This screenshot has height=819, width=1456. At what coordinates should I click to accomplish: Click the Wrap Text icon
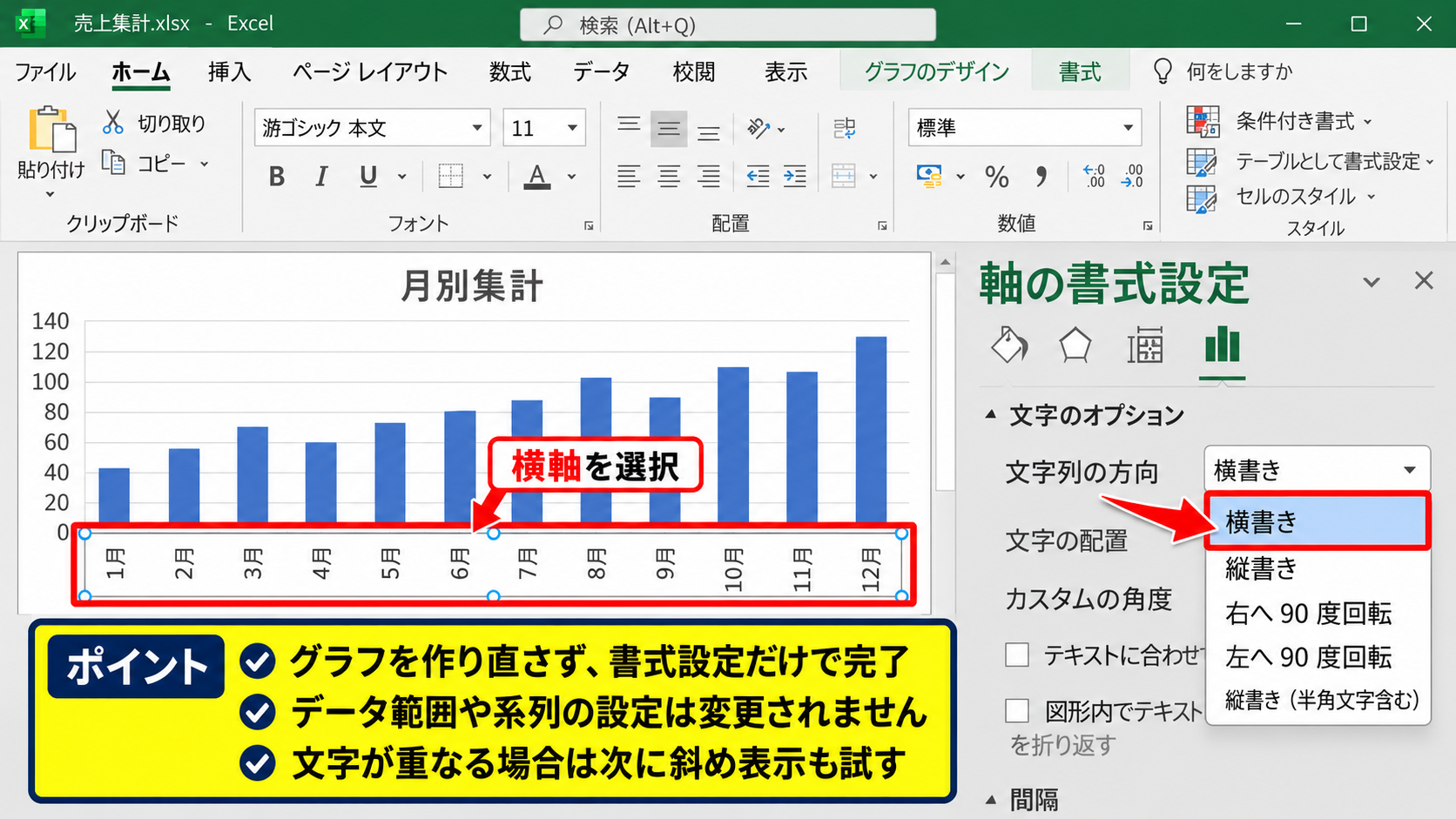click(x=844, y=129)
